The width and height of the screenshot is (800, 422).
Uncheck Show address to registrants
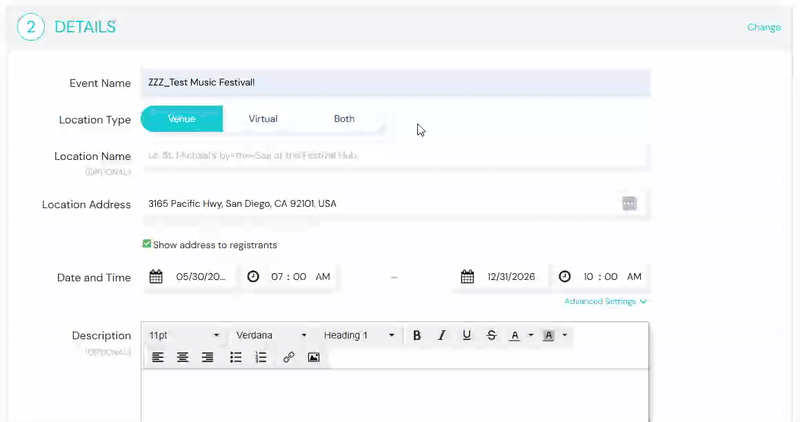[147, 244]
